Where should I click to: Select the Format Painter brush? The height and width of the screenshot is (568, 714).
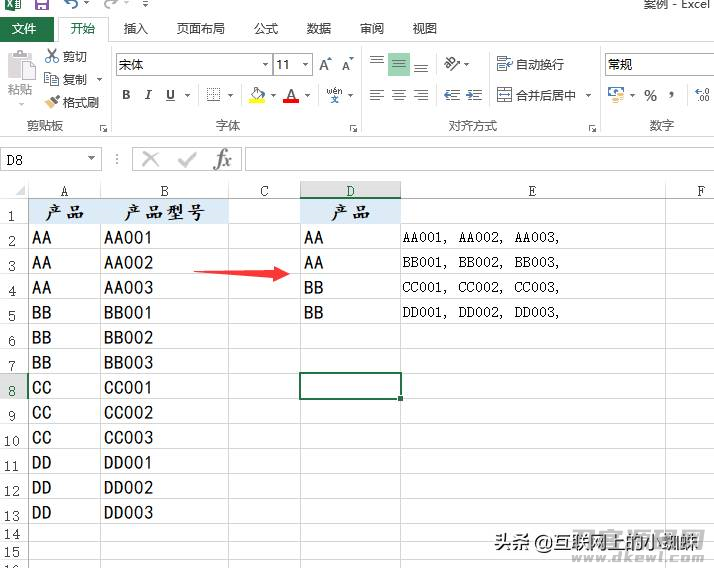click(x=52, y=102)
